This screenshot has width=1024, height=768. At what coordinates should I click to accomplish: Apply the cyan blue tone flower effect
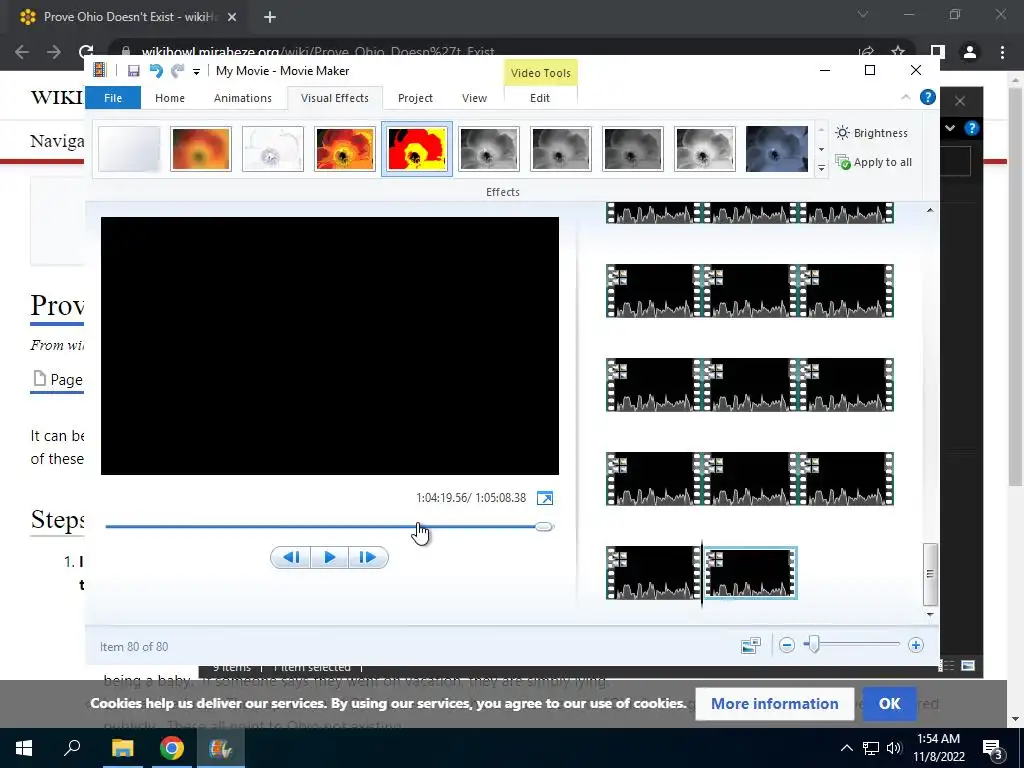coord(776,150)
